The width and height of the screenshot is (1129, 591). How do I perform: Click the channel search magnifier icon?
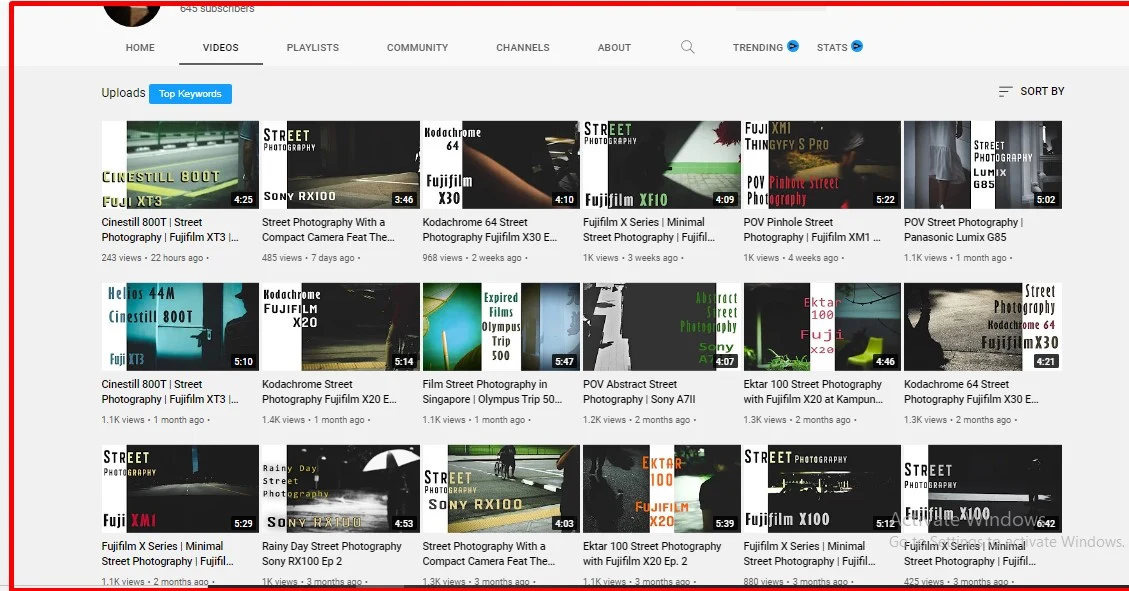[x=687, y=47]
